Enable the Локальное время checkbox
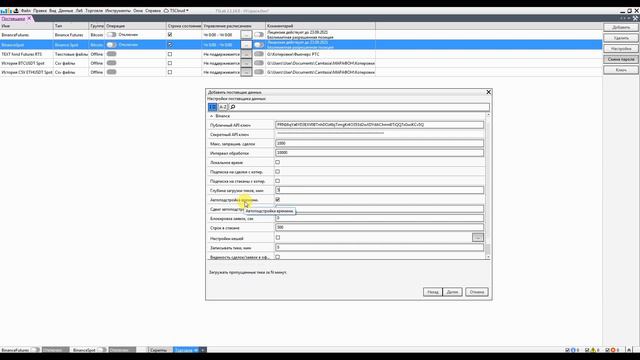640x360 pixels. point(278,162)
